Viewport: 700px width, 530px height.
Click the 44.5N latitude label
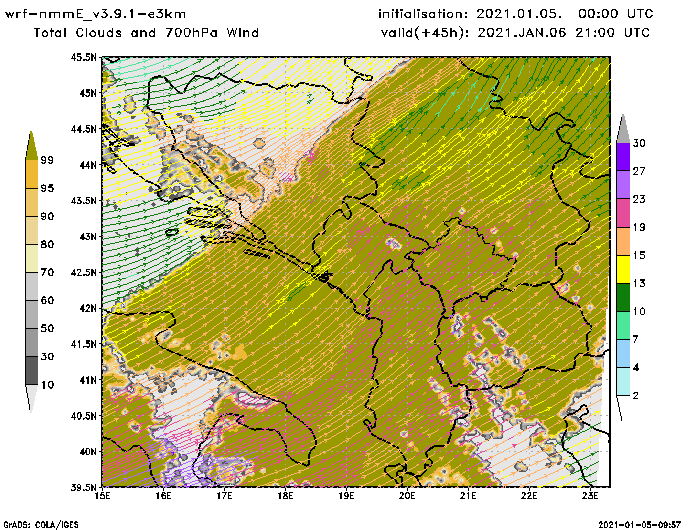click(83, 129)
